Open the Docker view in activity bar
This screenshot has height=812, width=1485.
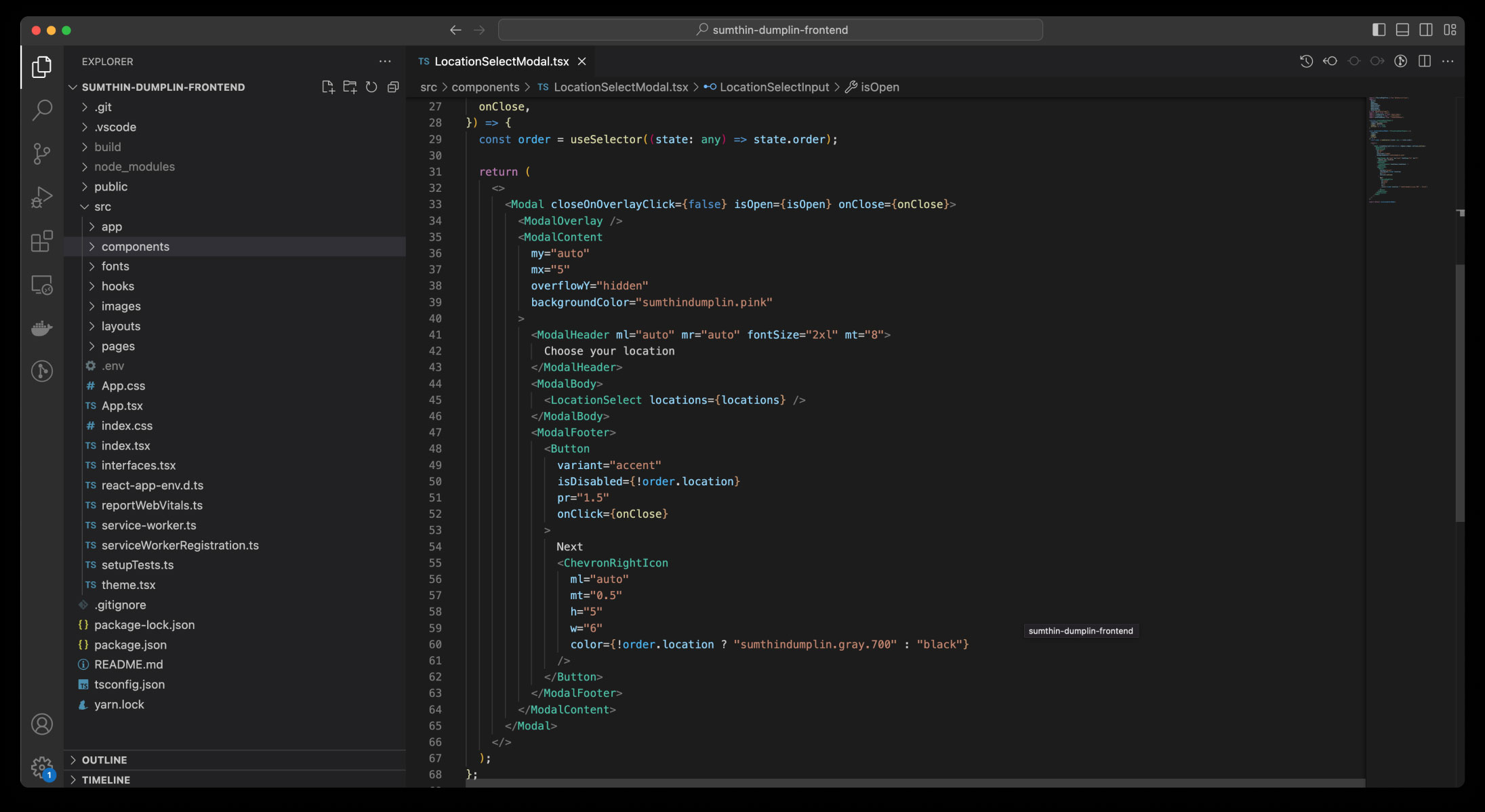42,329
